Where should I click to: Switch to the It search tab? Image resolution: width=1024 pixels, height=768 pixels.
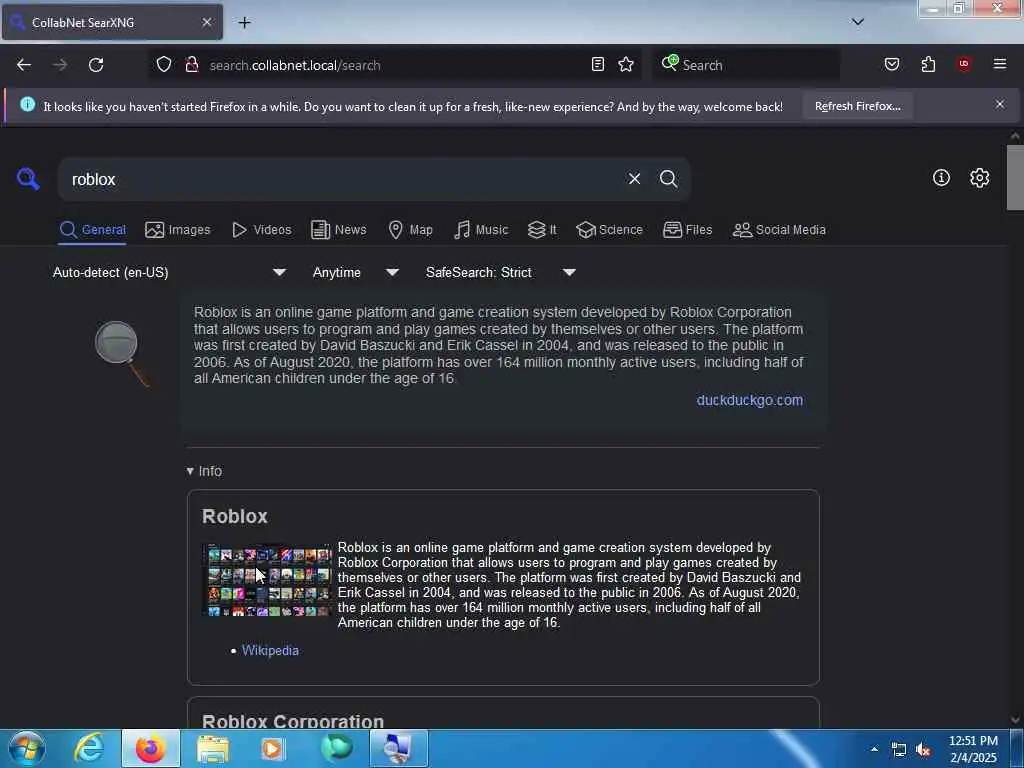pos(542,230)
